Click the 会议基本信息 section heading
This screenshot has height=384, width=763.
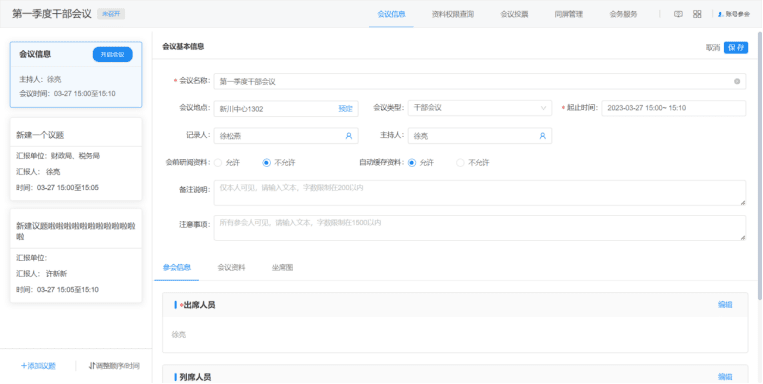click(x=183, y=47)
